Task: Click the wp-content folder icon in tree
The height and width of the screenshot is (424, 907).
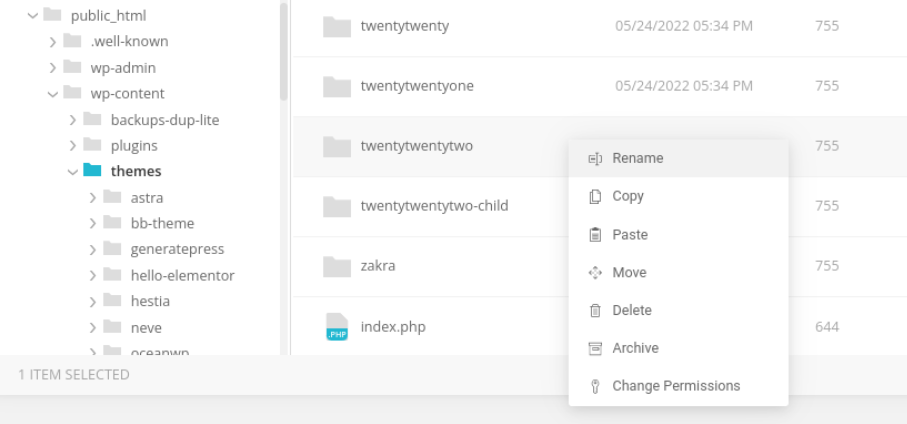Action: [72, 92]
